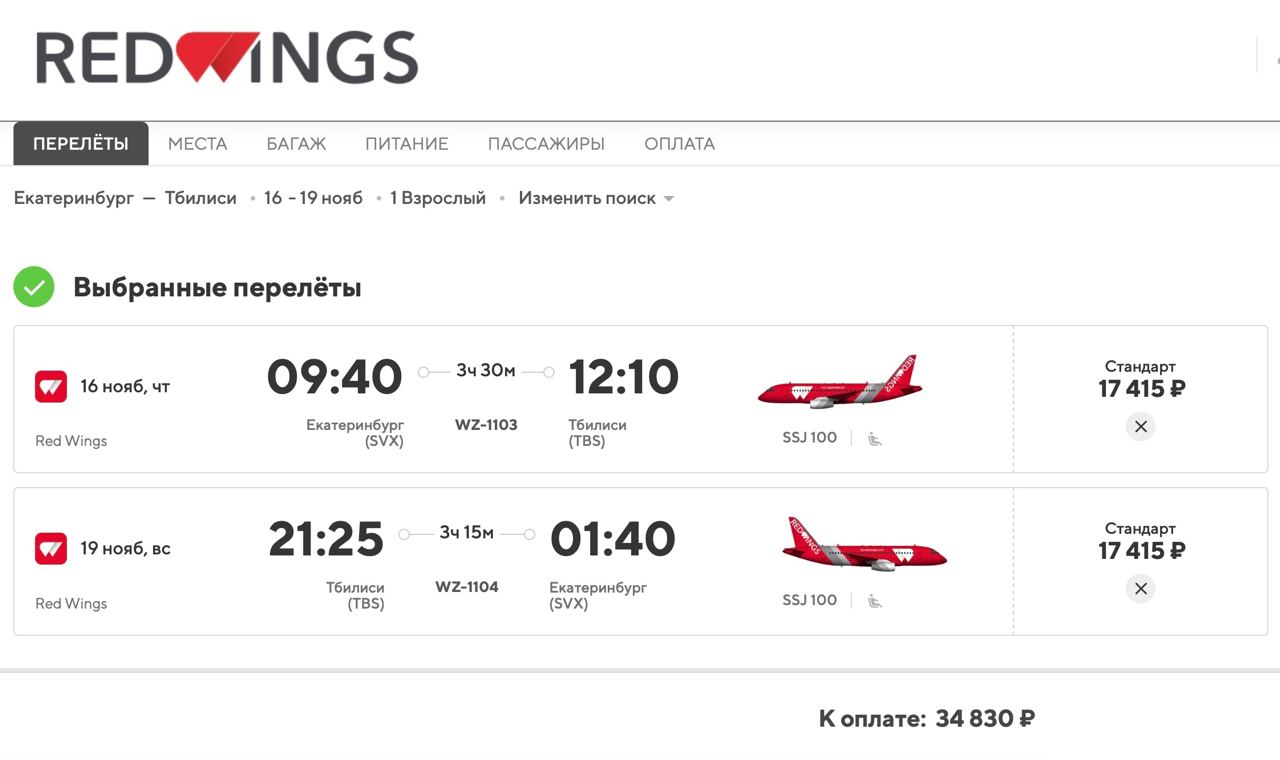Click the Red Wings airline icon for 19 нояб
Viewport: 1280px width, 760px height.
51,548
